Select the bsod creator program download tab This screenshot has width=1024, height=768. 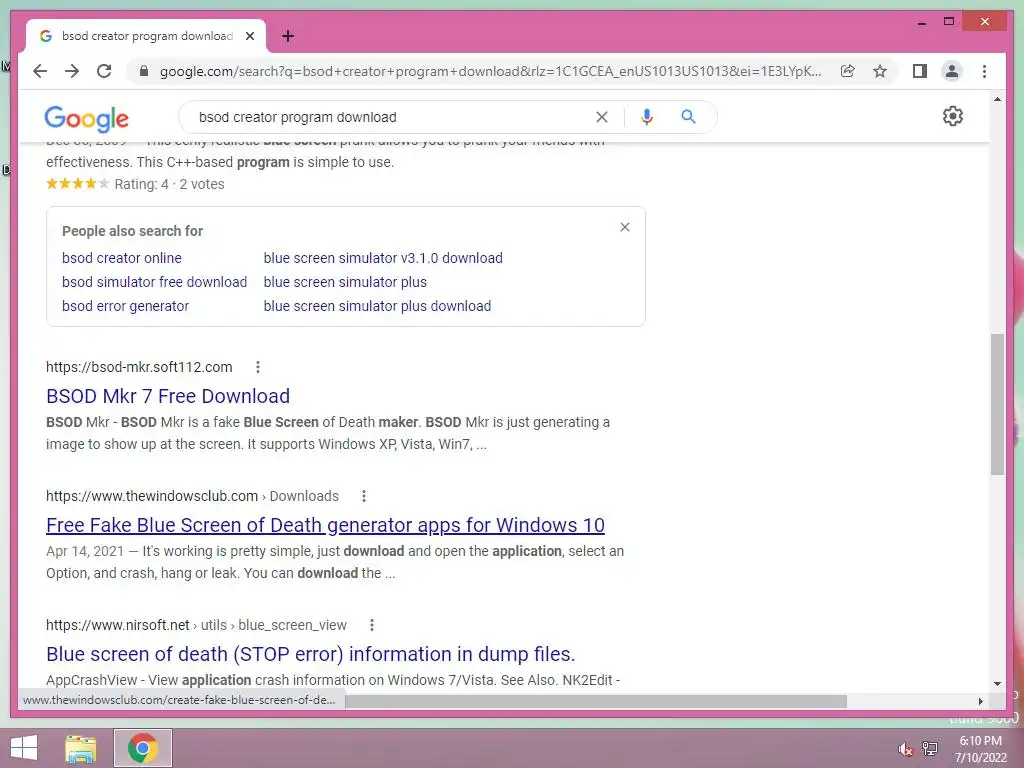point(146,36)
